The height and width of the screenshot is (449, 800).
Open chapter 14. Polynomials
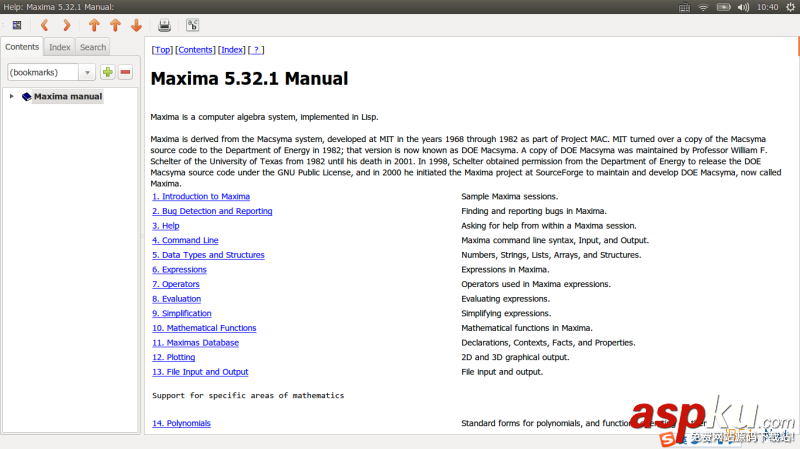point(181,423)
